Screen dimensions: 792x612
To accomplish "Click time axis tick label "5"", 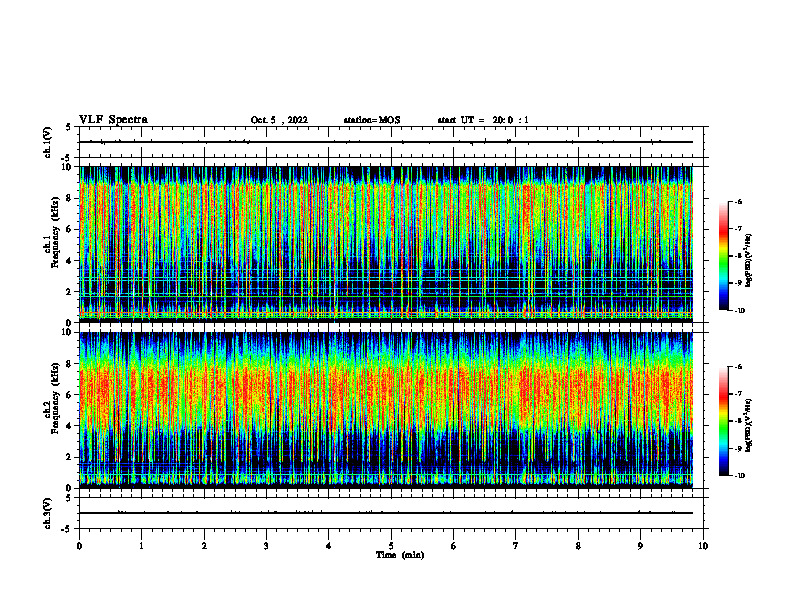I will click(x=391, y=546).
